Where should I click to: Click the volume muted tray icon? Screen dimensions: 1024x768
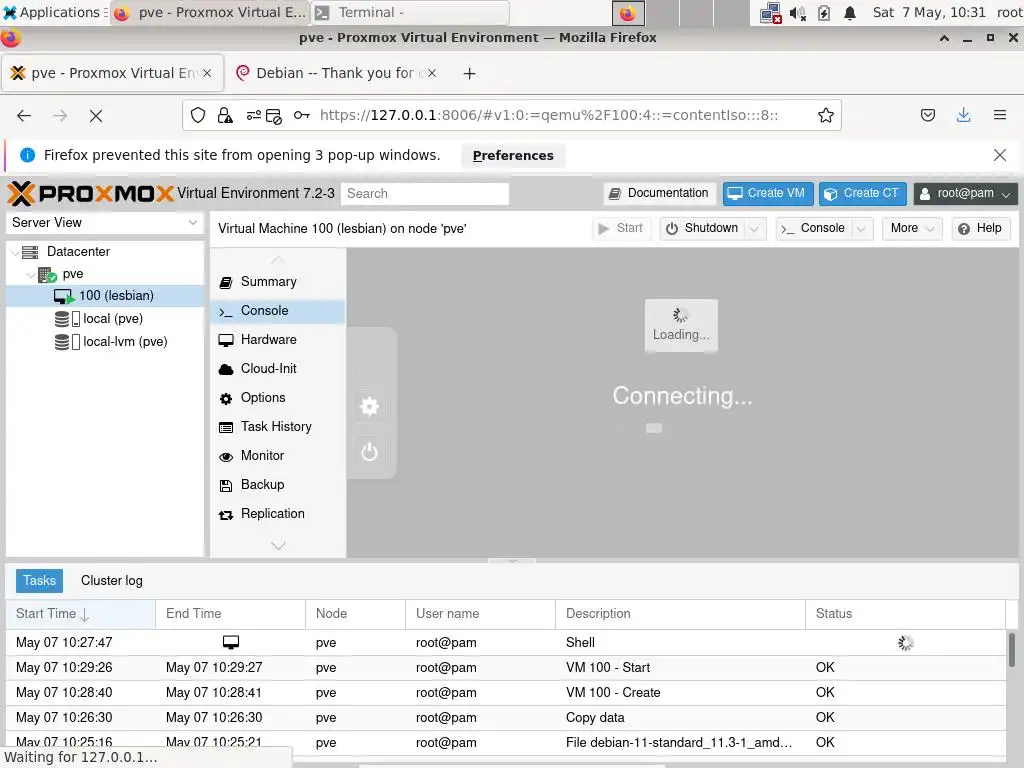tap(797, 13)
